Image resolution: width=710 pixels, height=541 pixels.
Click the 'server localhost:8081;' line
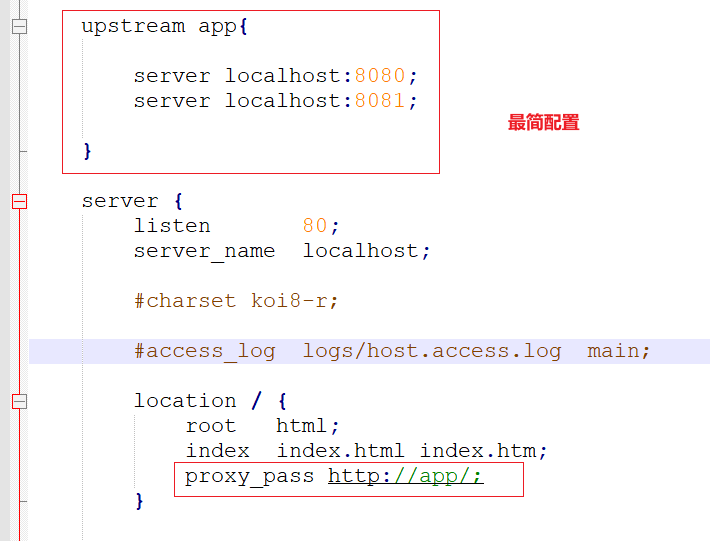[x=275, y=101]
